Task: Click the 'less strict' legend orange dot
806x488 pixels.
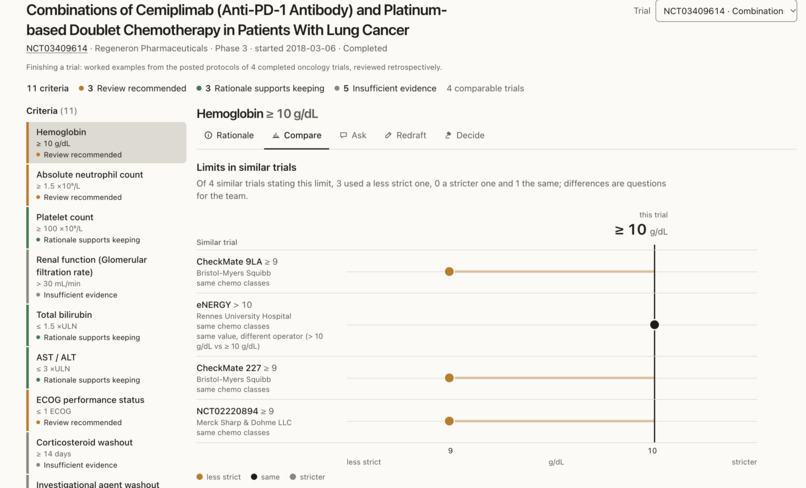Action: [199, 477]
